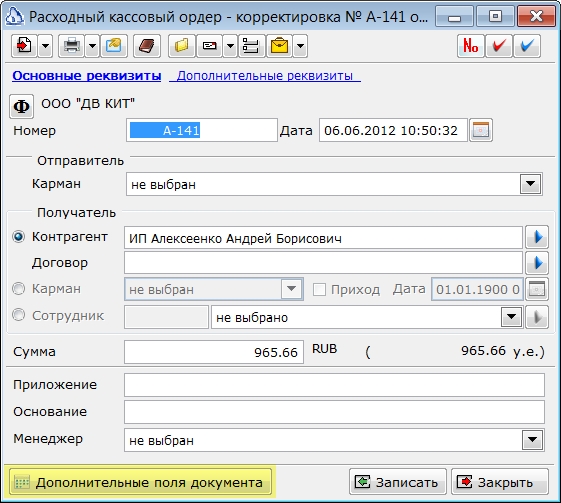This screenshot has width=561, height=503.
Task: Click the print preview icon
Action: tap(114, 46)
